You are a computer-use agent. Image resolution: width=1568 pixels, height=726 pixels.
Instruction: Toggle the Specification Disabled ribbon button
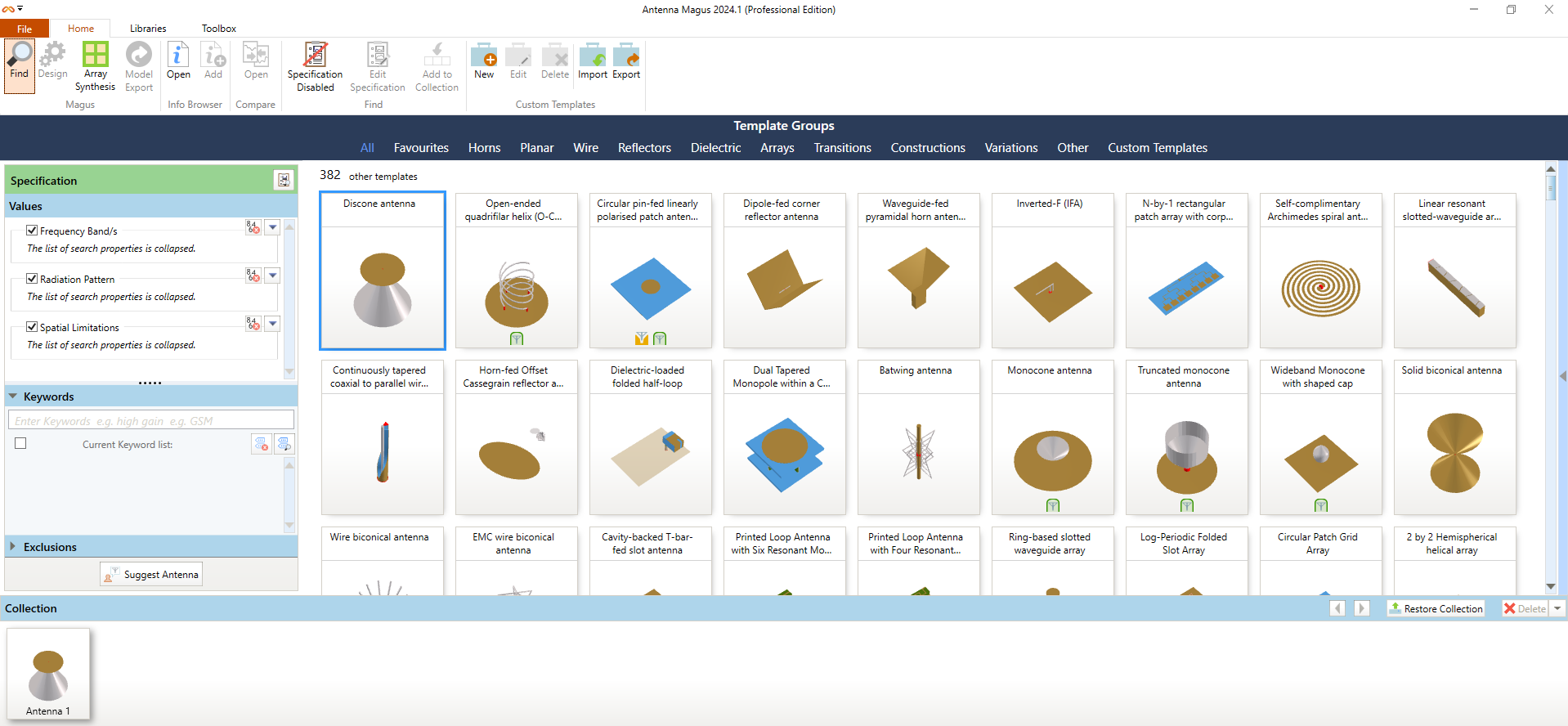point(315,67)
